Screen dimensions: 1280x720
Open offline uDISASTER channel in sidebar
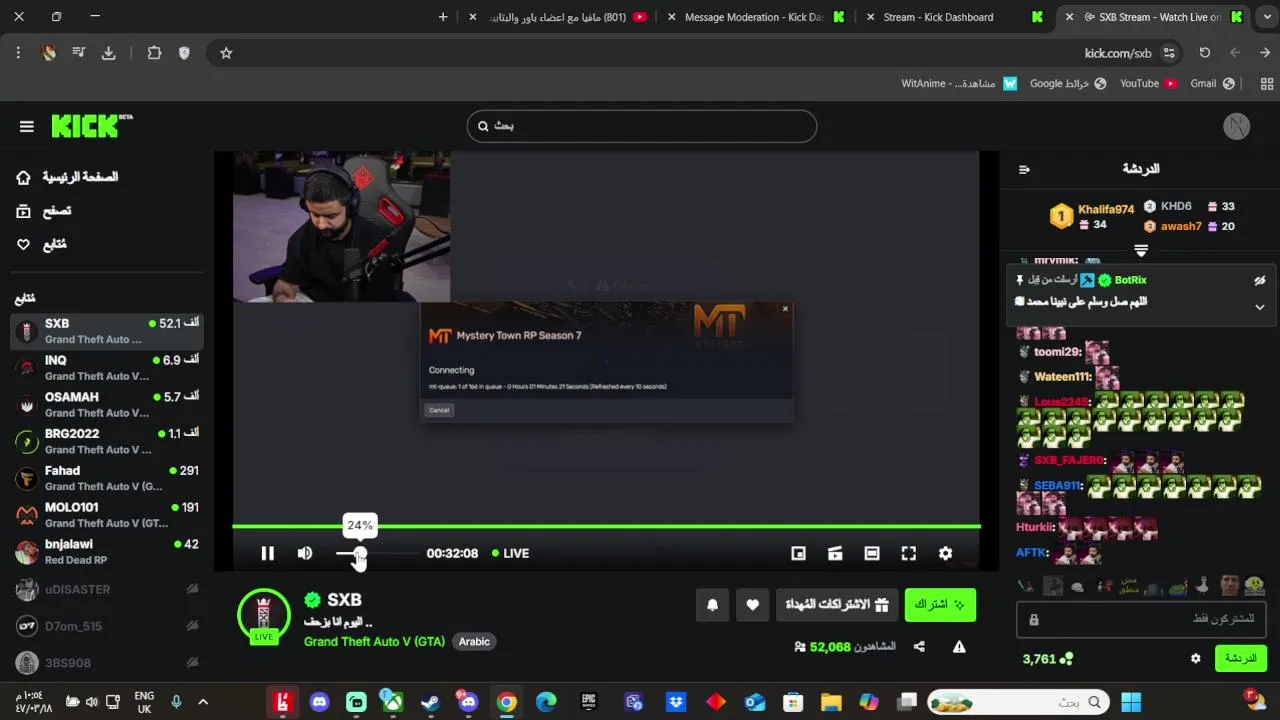(107, 589)
